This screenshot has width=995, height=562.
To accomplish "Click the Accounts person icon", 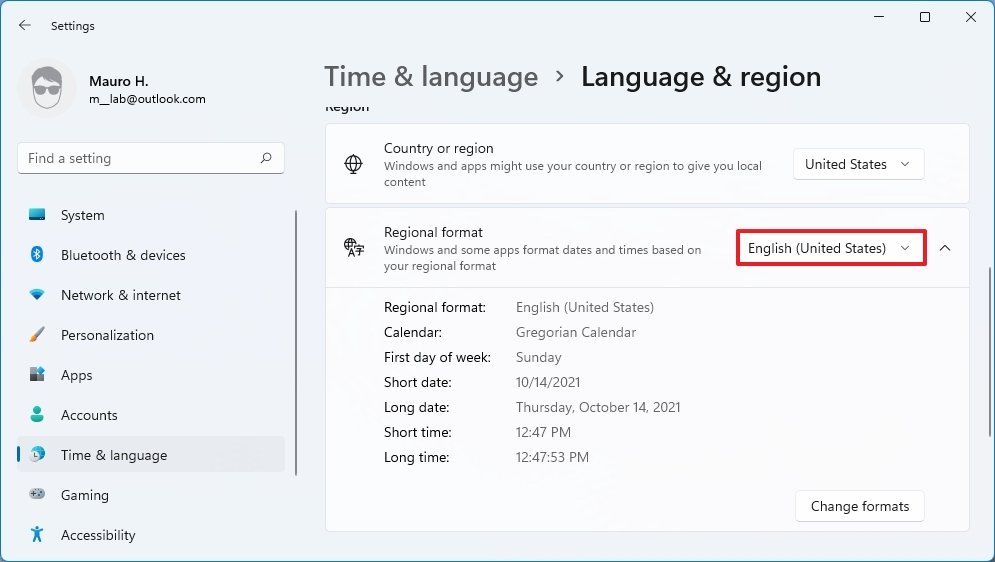I will point(37,415).
